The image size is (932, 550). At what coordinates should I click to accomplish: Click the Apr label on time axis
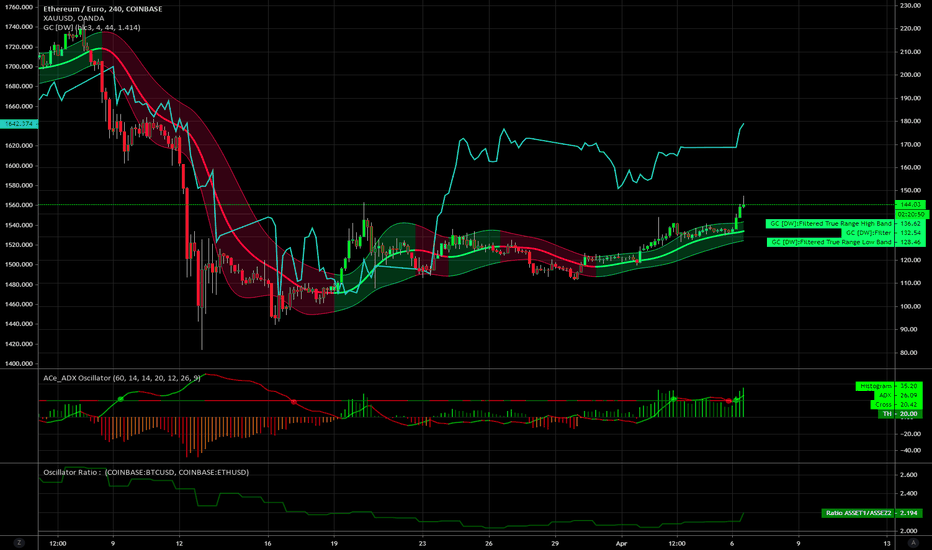[622, 543]
